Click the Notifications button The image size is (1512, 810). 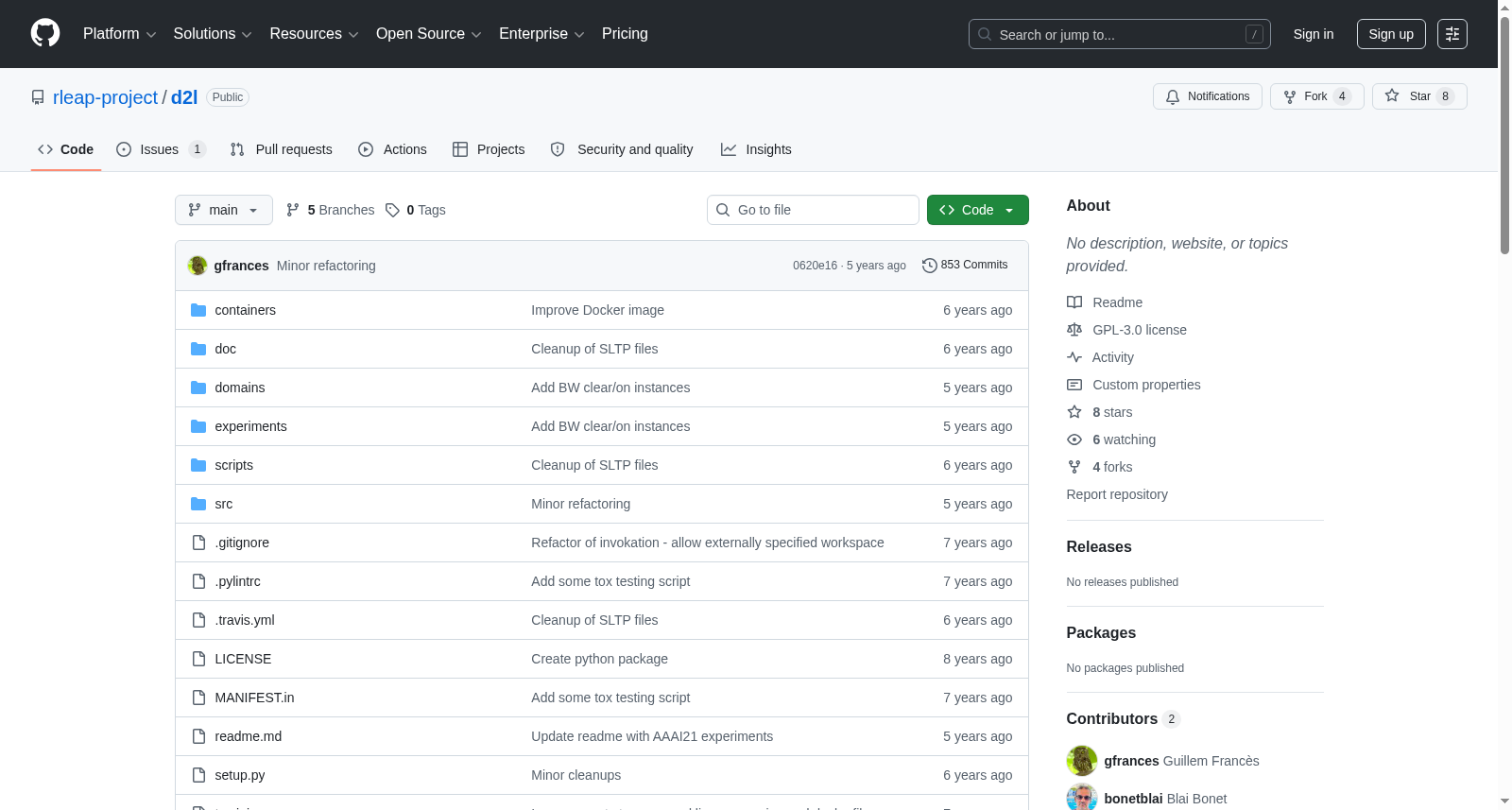pos(1208,96)
